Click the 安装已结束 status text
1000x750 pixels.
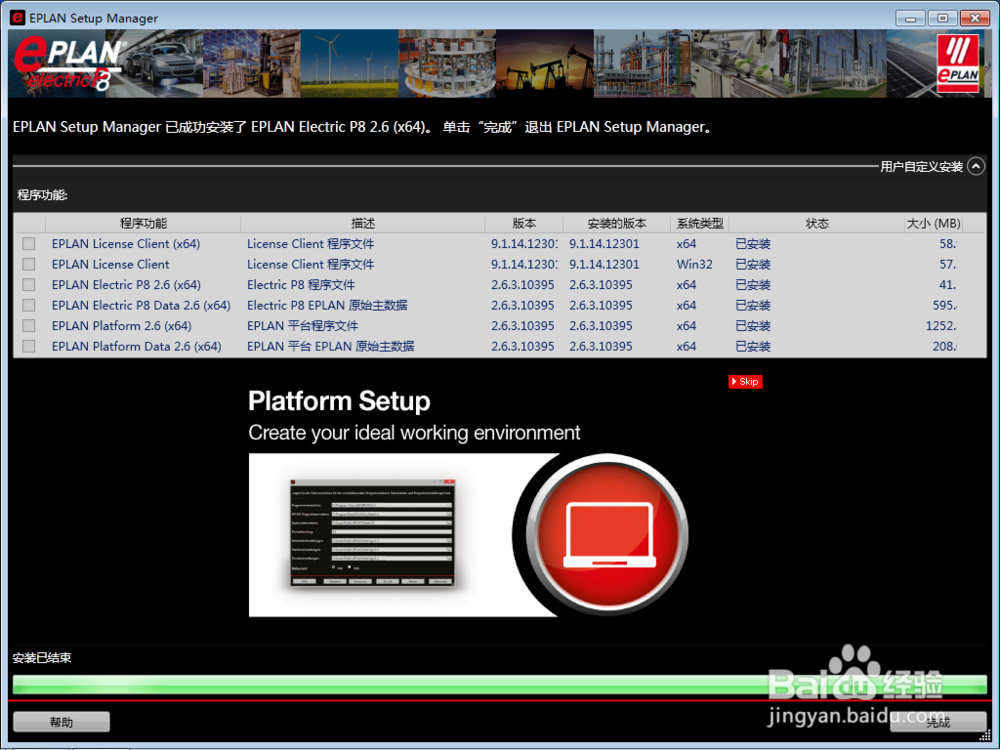[42, 658]
